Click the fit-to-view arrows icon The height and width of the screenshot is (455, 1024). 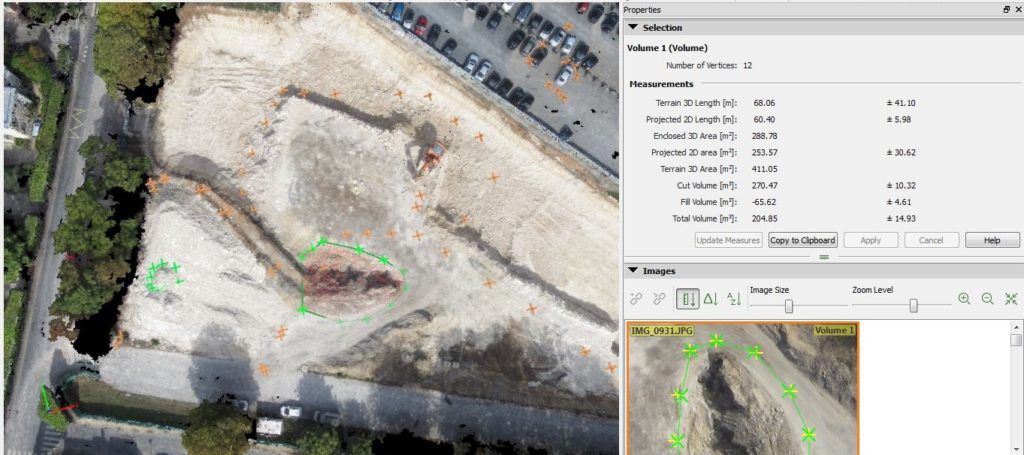tap(1012, 298)
